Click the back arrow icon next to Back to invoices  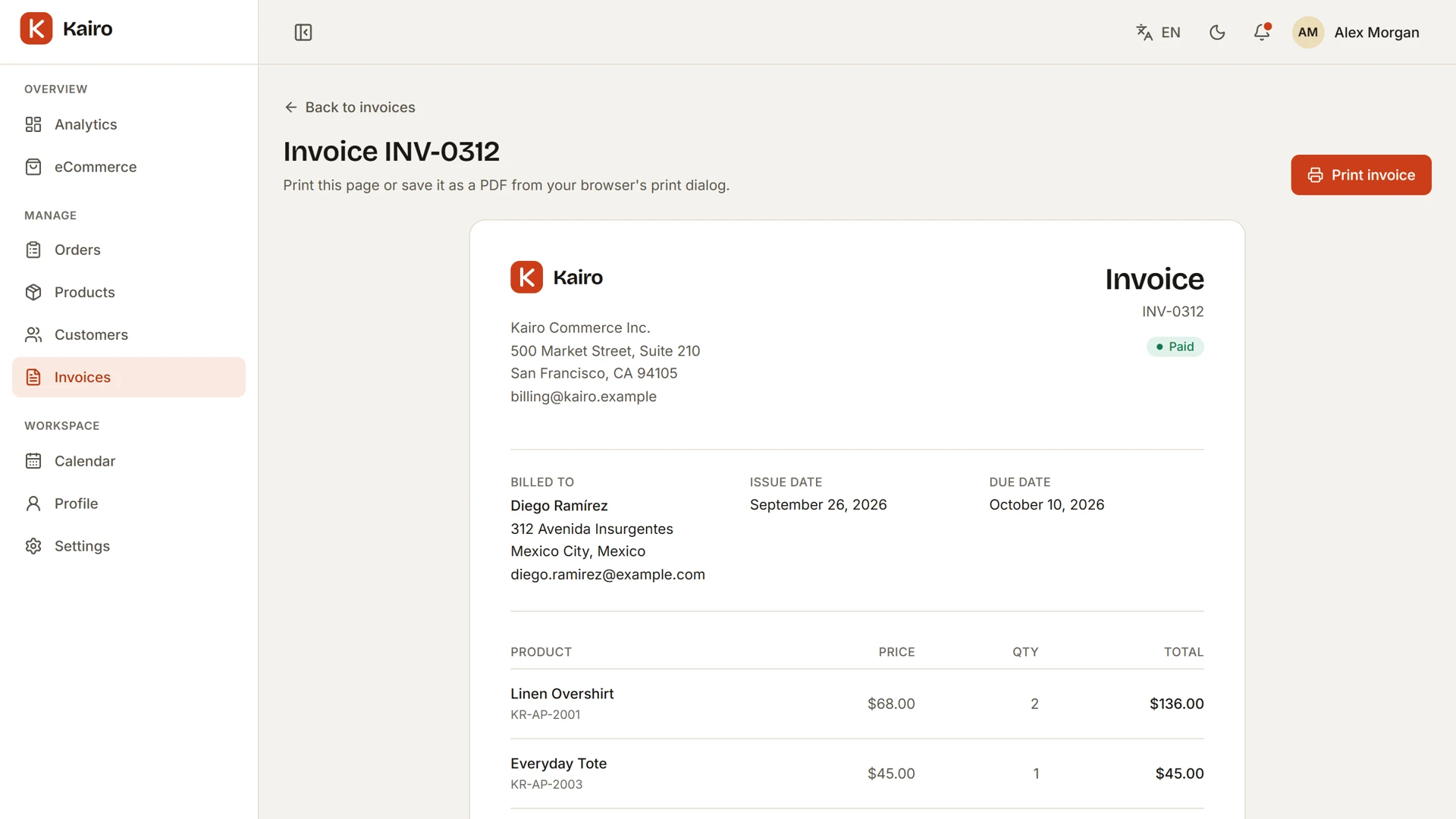pos(290,108)
